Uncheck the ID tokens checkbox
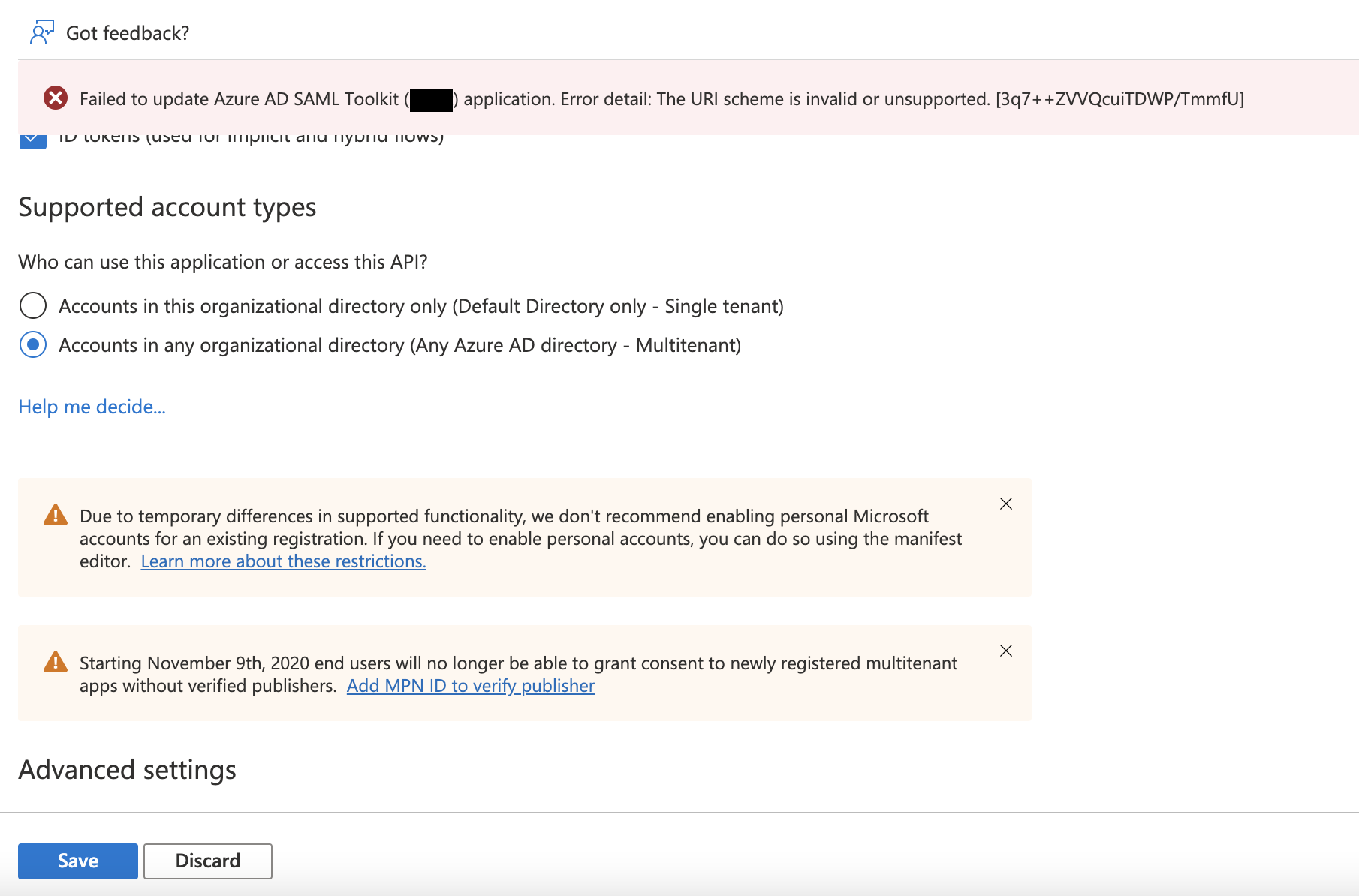1359x896 pixels. (x=33, y=140)
